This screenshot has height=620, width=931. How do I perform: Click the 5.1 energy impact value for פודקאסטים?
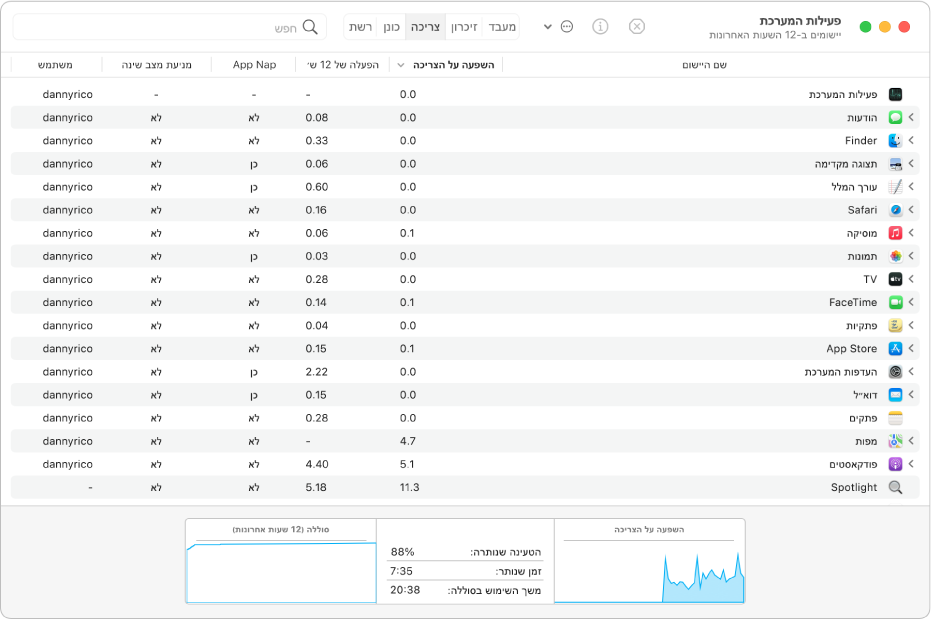pyautogui.click(x=407, y=464)
